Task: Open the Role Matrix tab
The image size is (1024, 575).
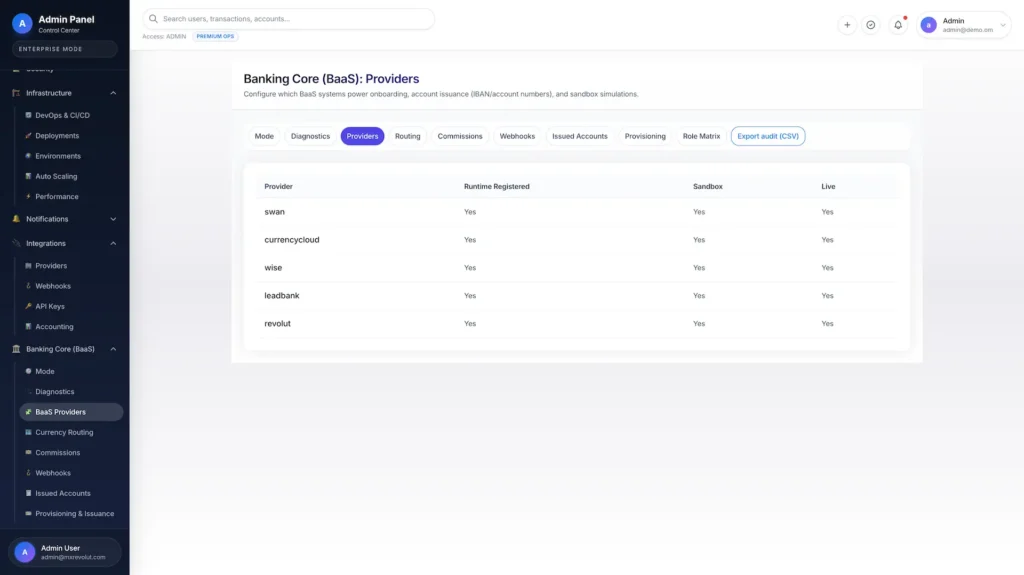Action: tap(701, 136)
